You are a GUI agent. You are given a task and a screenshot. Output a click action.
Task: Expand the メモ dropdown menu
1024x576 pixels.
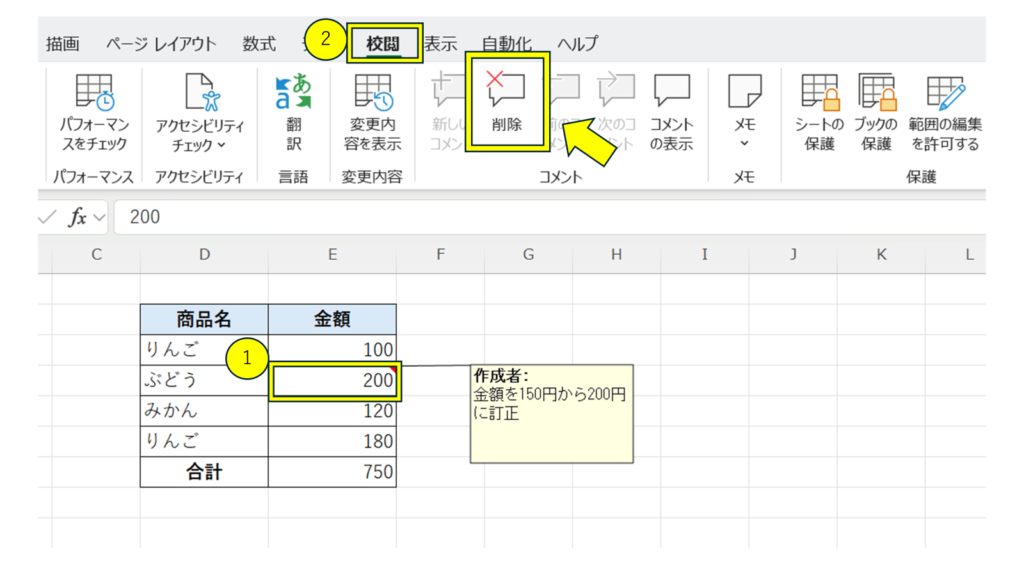[744, 144]
